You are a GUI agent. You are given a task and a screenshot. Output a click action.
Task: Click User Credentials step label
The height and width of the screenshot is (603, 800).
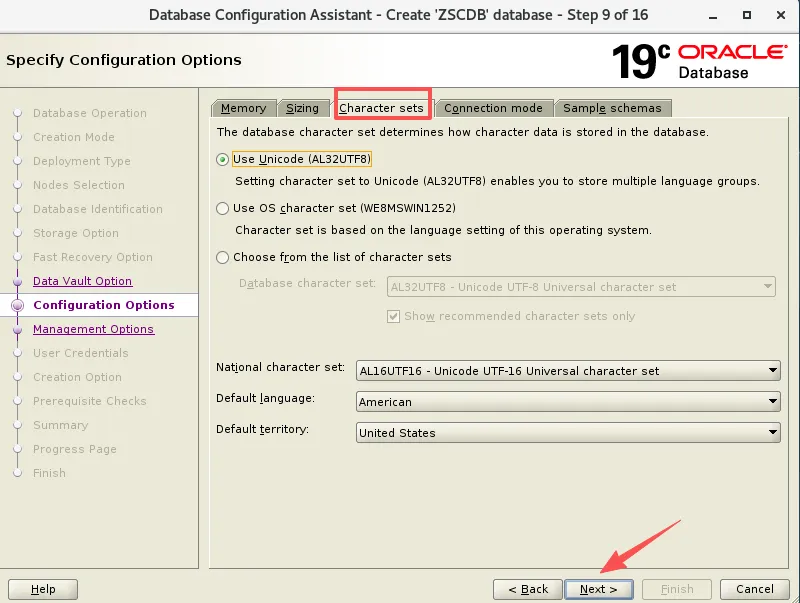click(x=81, y=353)
